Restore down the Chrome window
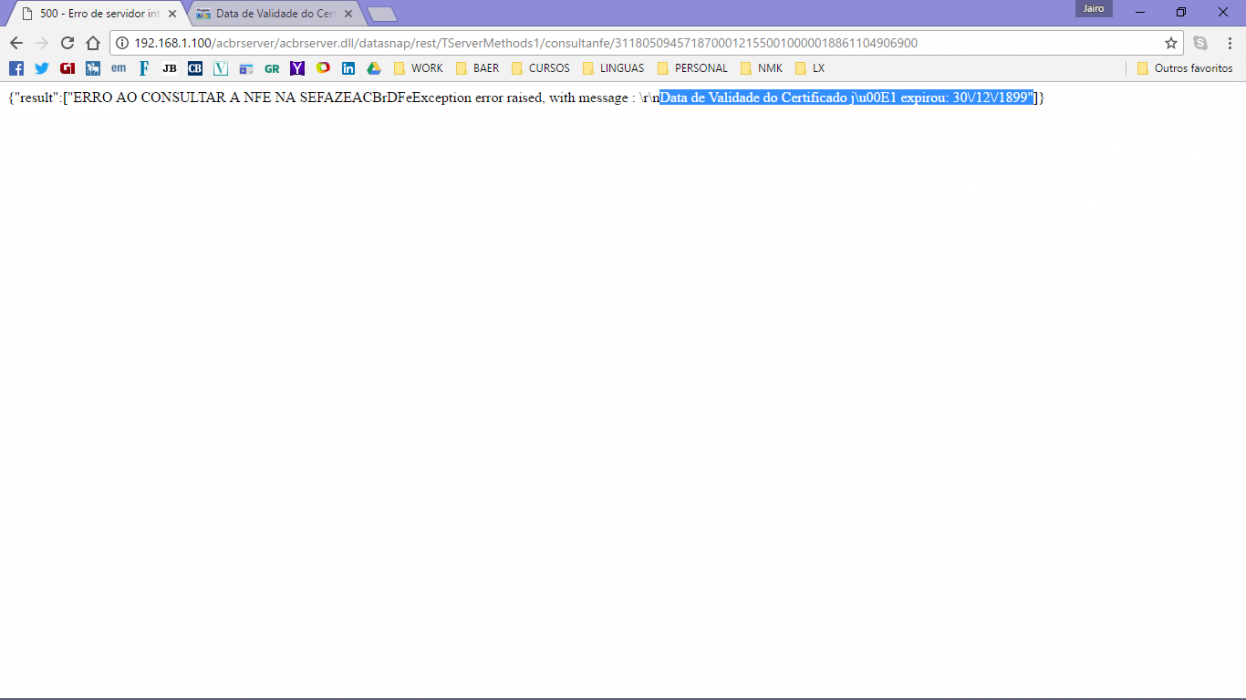1246x700 pixels. point(1181,12)
